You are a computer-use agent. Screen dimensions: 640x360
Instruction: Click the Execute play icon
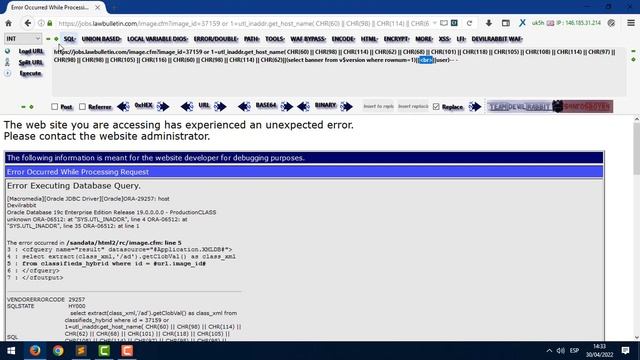pos(7,73)
